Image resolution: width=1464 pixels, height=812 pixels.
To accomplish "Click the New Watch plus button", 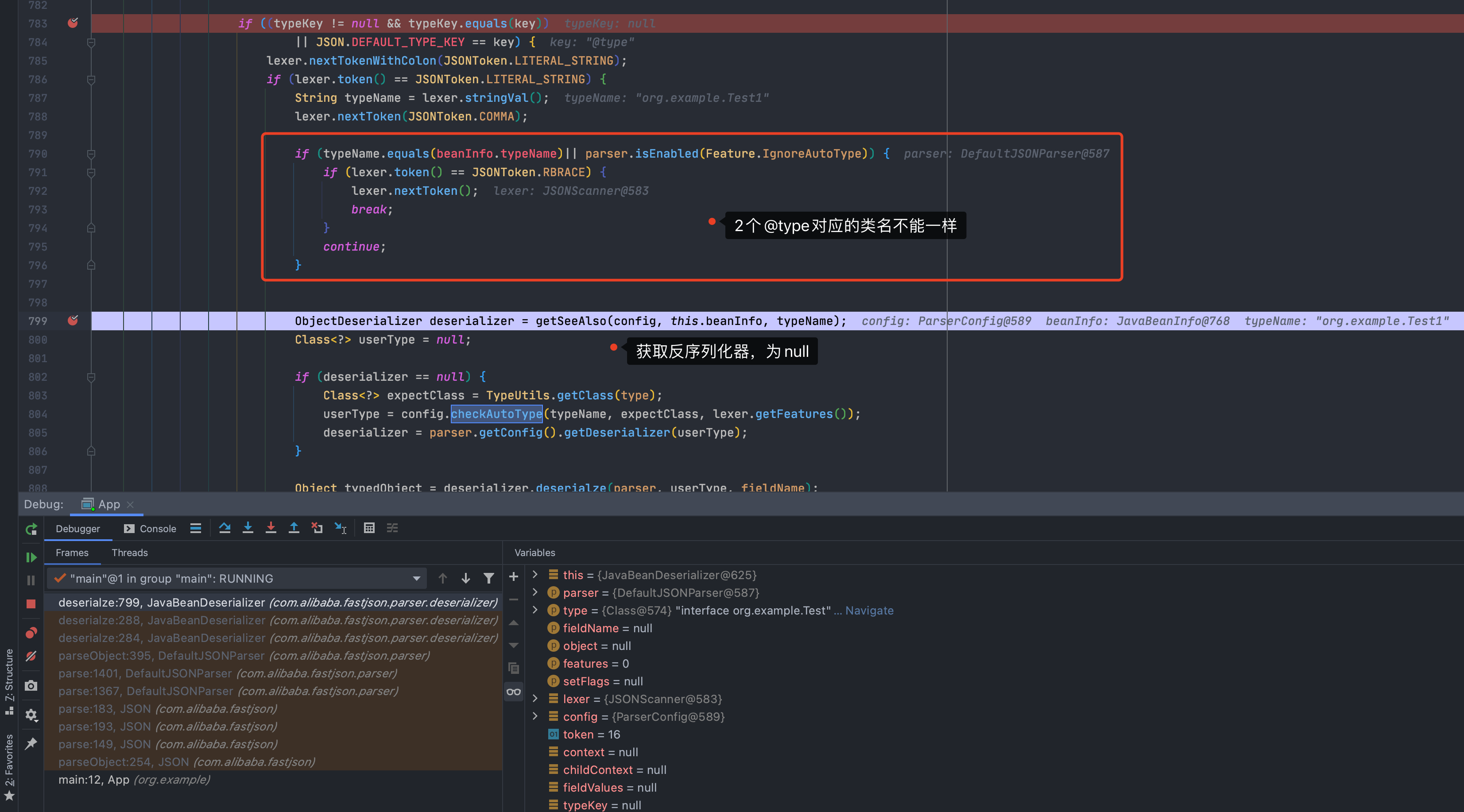I will [513, 576].
